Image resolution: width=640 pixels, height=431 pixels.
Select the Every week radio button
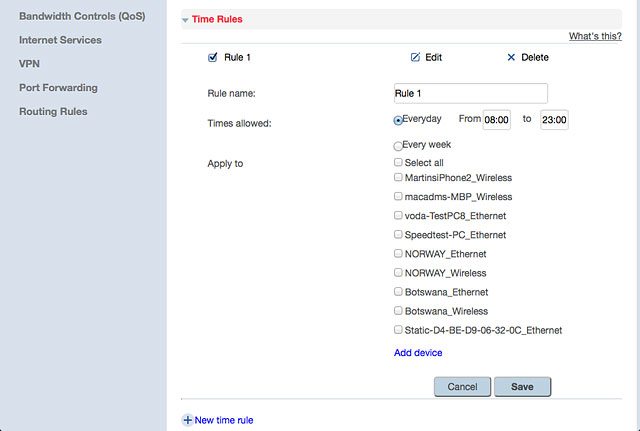click(398, 146)
